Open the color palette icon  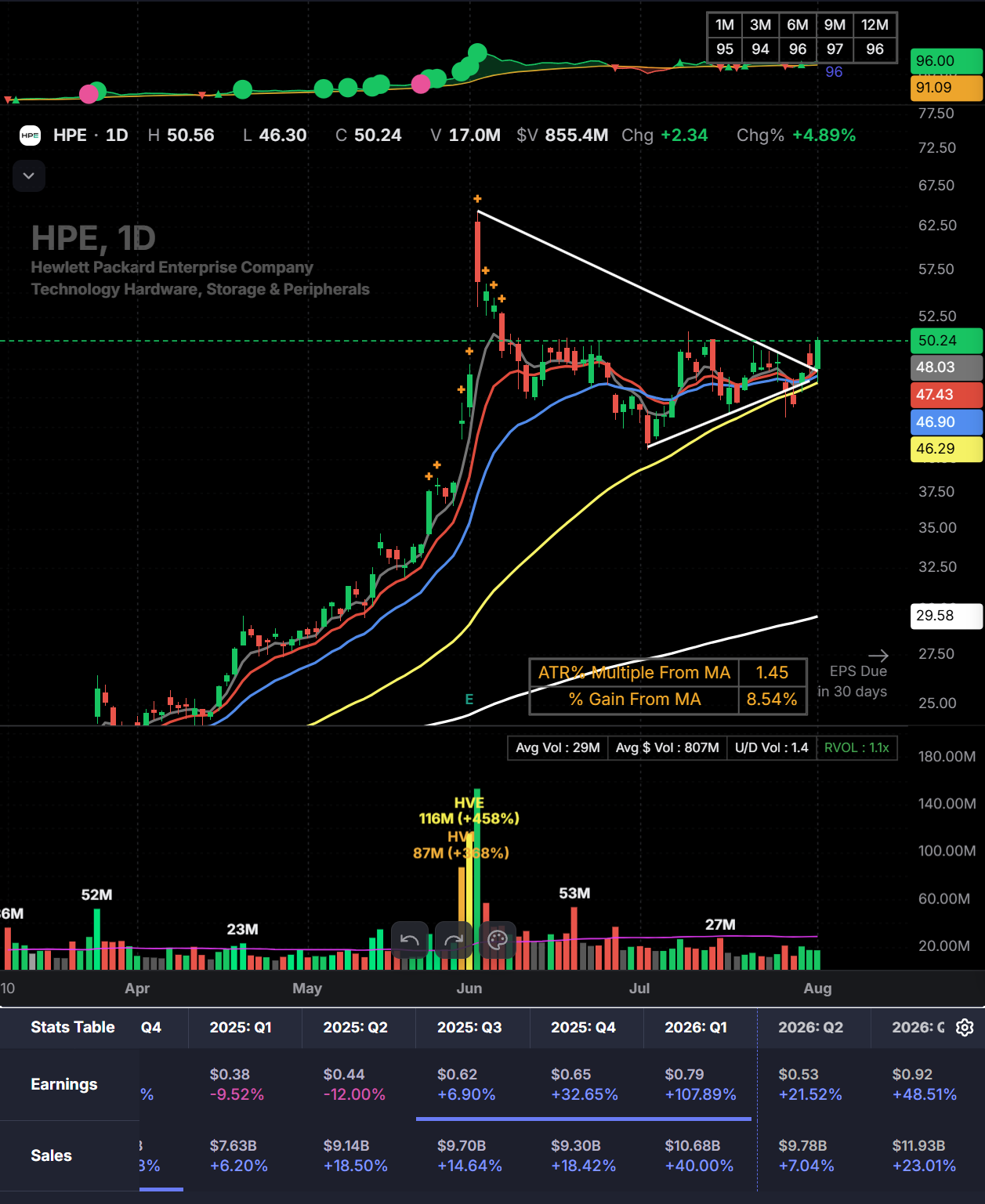498,940
